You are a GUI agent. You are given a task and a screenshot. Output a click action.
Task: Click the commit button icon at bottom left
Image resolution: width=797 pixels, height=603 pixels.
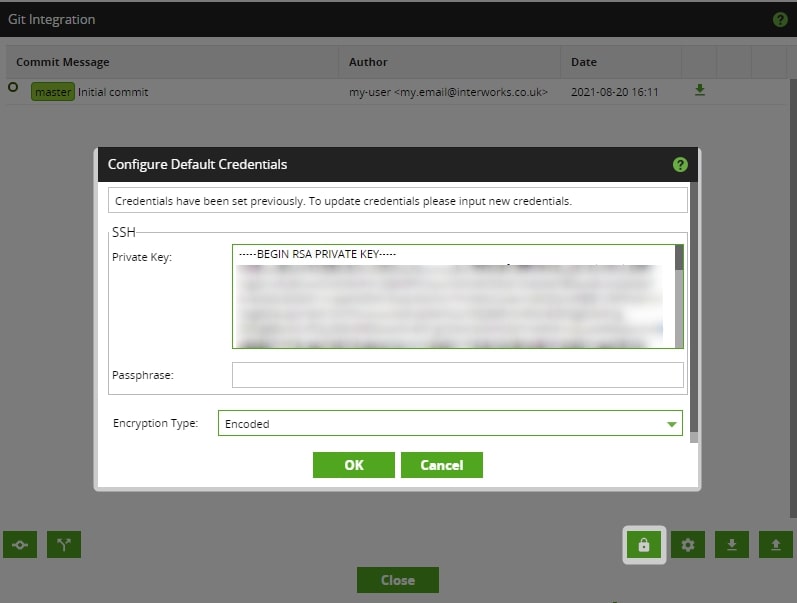pos(20,545)
